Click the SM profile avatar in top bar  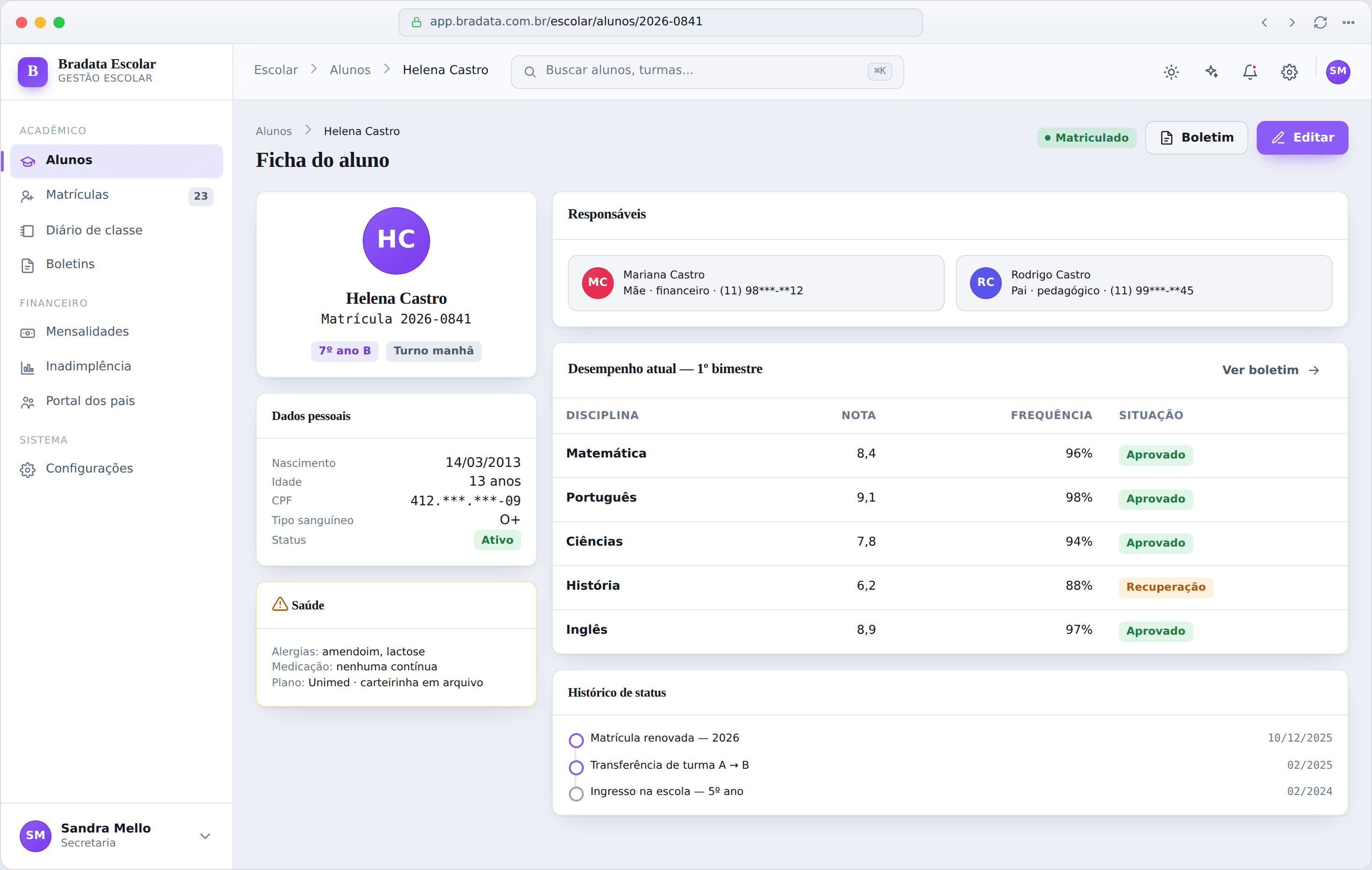pyautogui.click(x=1338, y=72)
